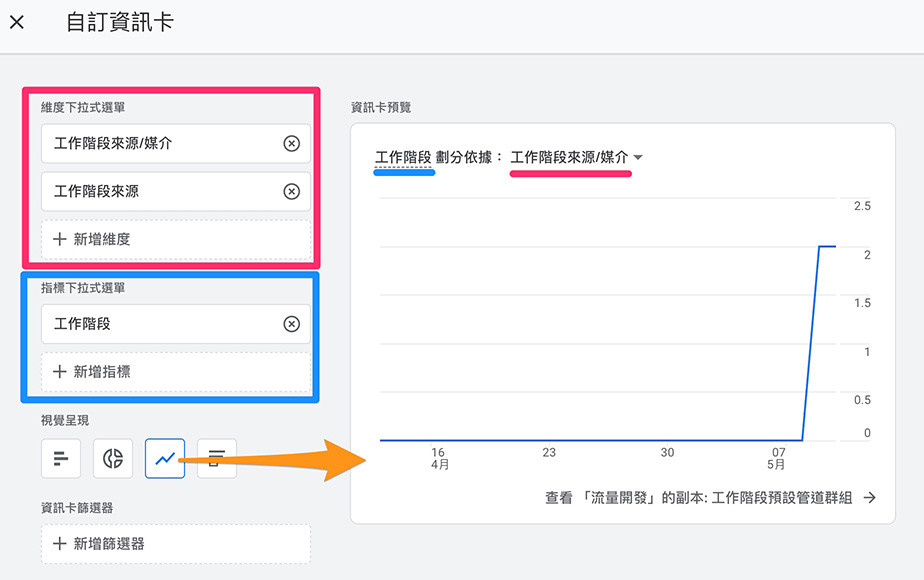Close the 自訂資訊卡 panel with X
This screenshot has height=580, width=924.
[17, 22]
